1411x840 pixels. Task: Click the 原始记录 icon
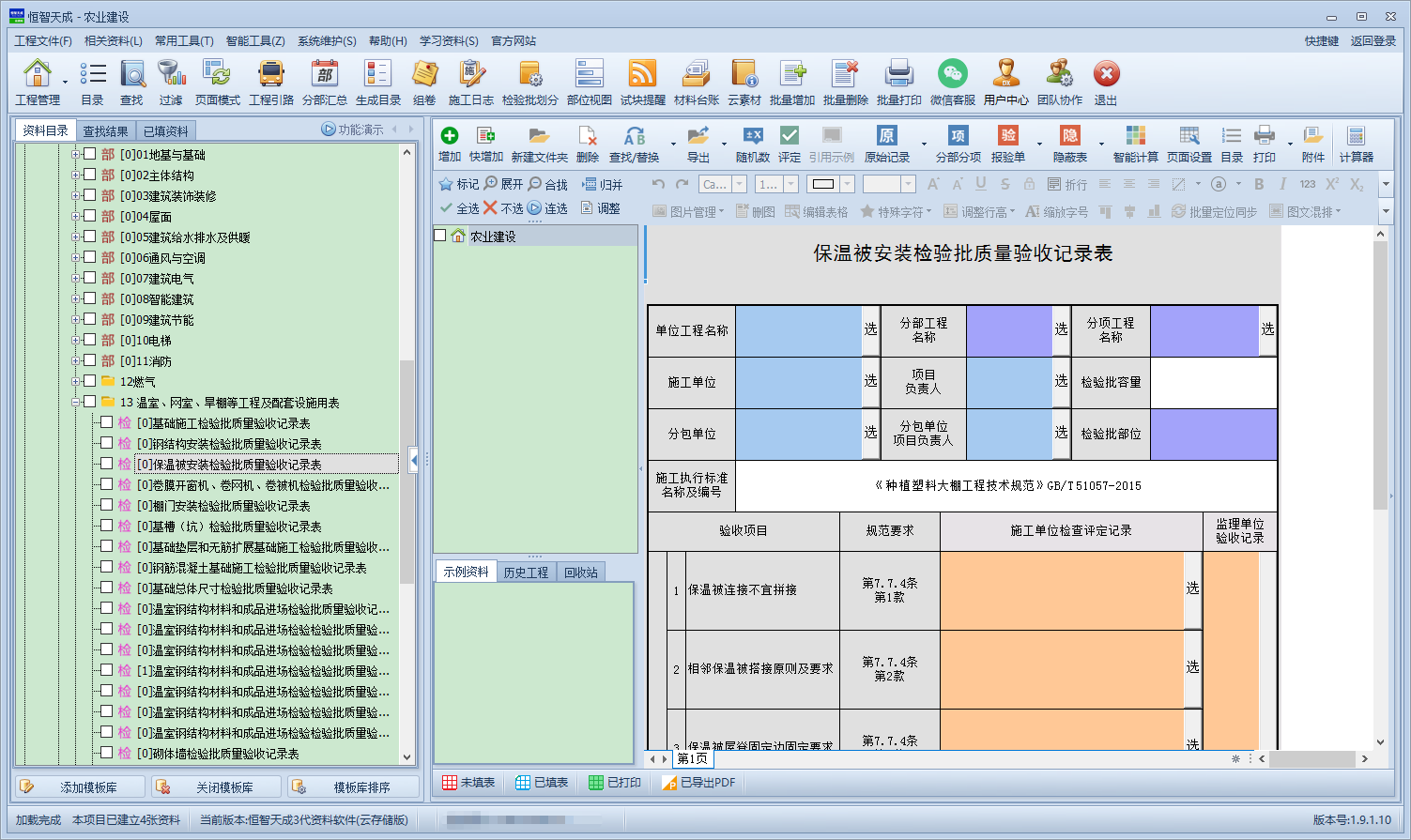click(886, 145)
